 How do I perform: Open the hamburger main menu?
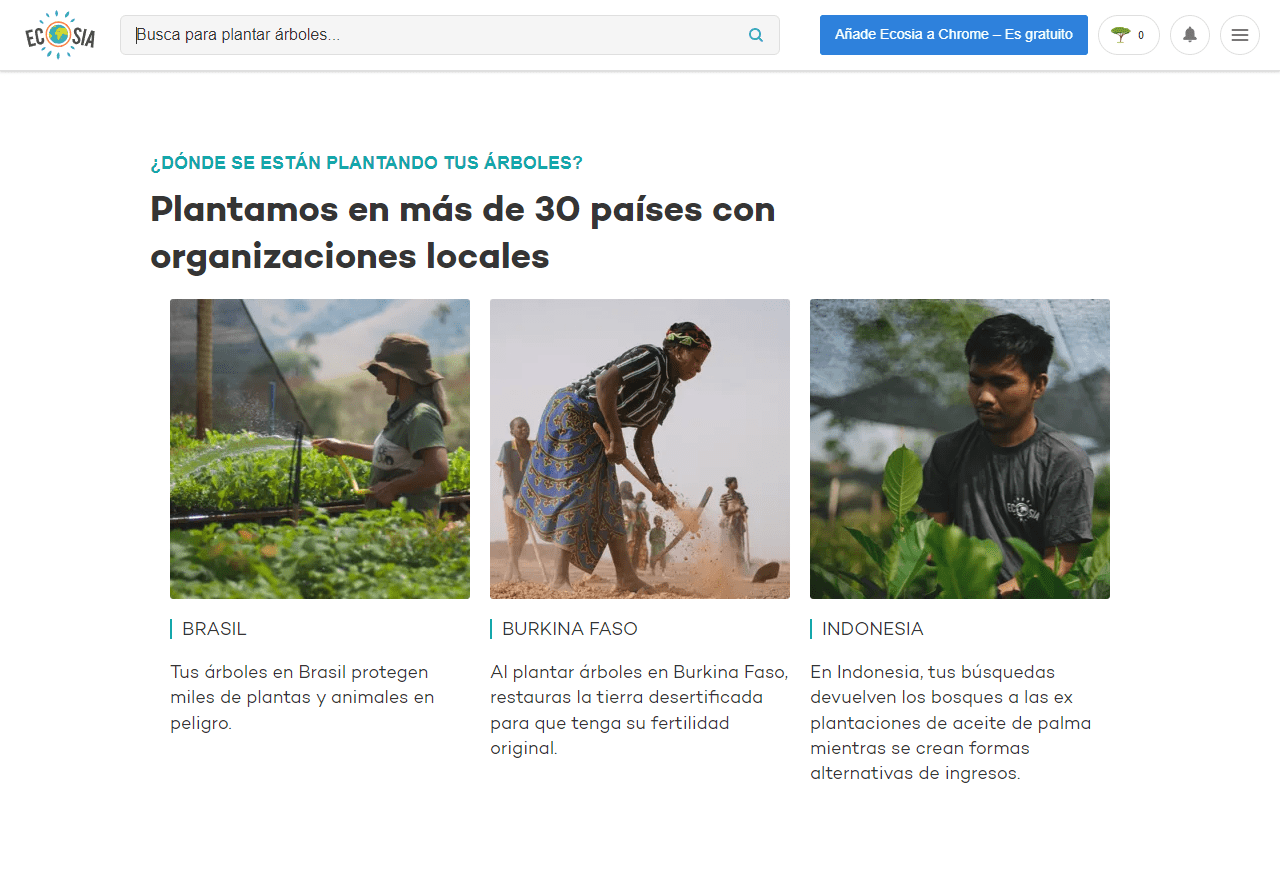[1239, 35]
